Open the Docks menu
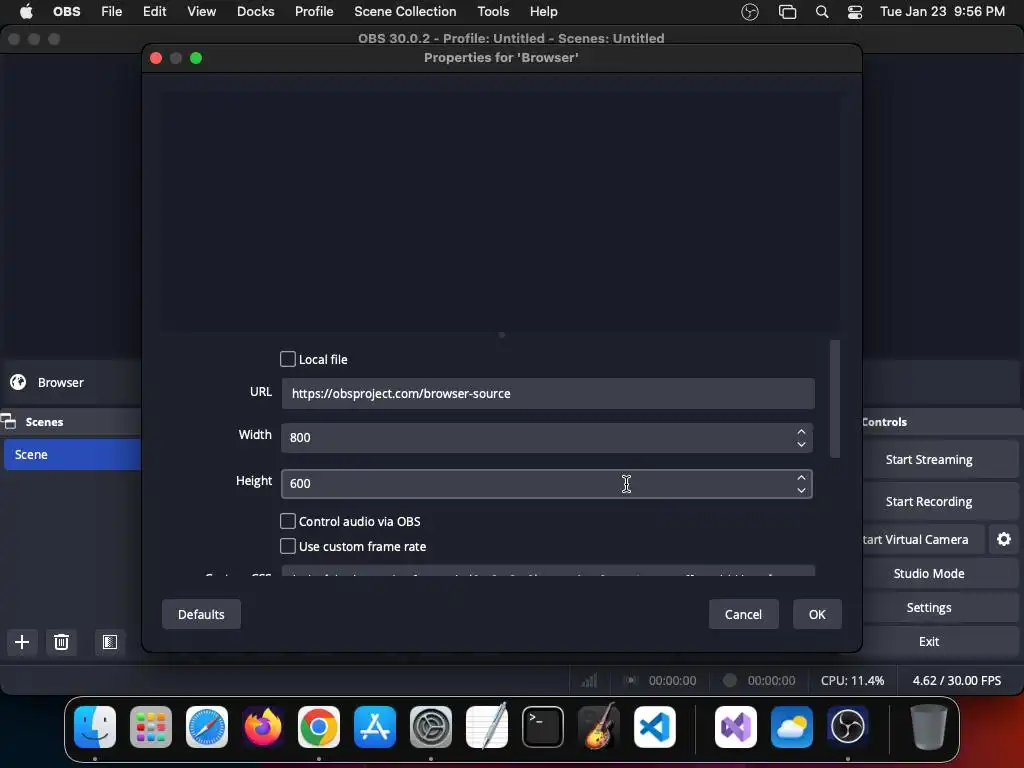This screenshot has width=1024, height=768. click(x=255, y=12)
